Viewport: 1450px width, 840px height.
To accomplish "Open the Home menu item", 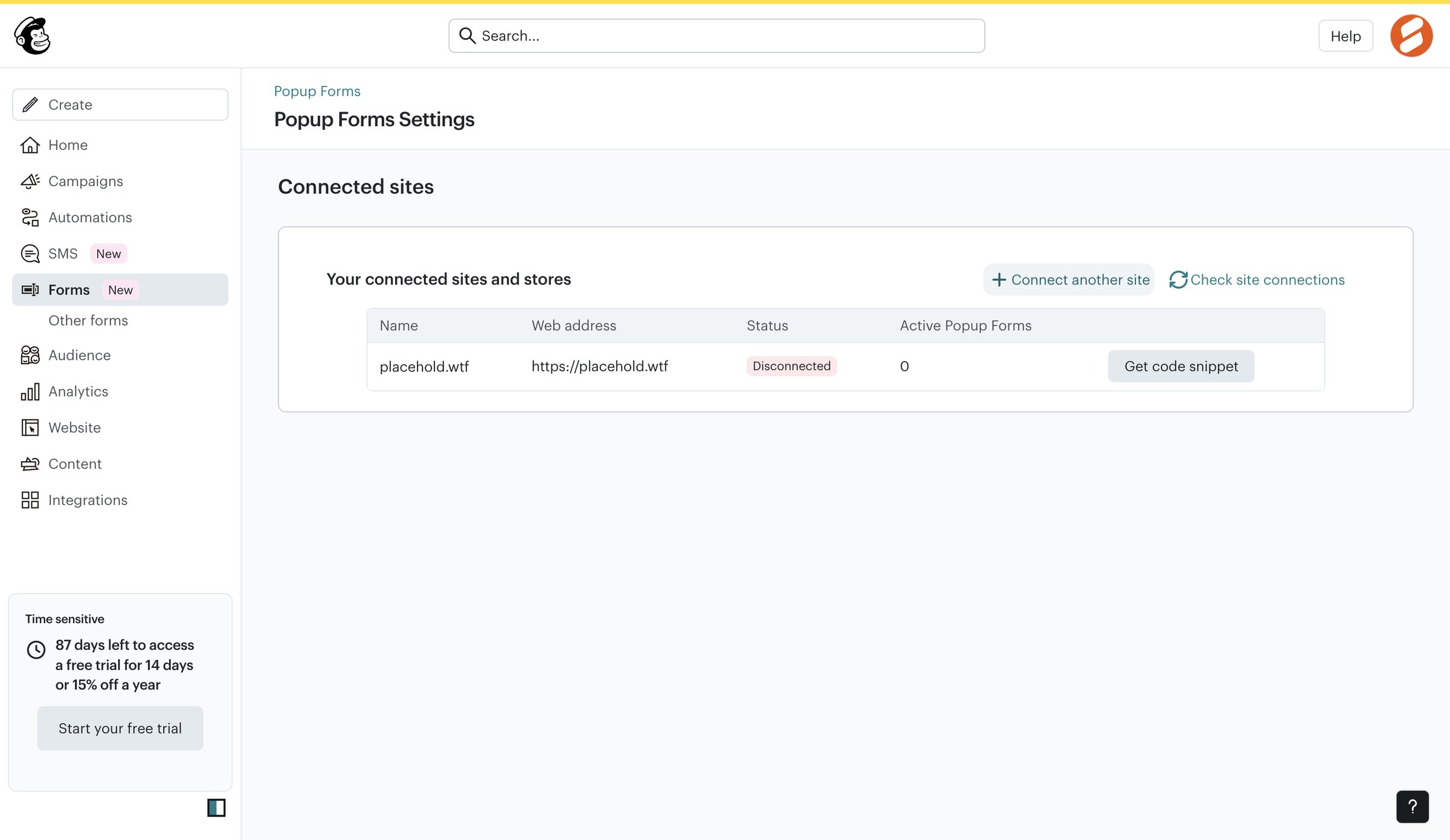I will [x=120, y=145].
